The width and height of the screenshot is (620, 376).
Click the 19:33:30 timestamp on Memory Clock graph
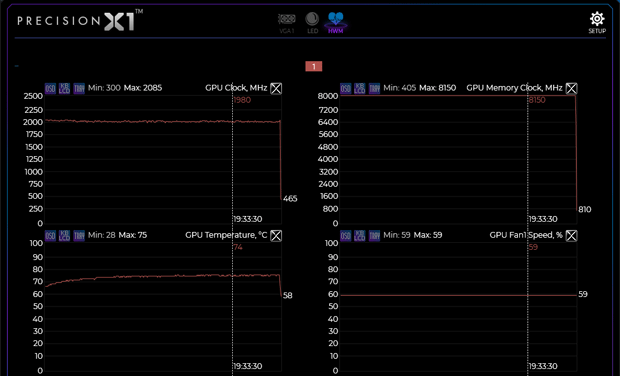(543, 219)
